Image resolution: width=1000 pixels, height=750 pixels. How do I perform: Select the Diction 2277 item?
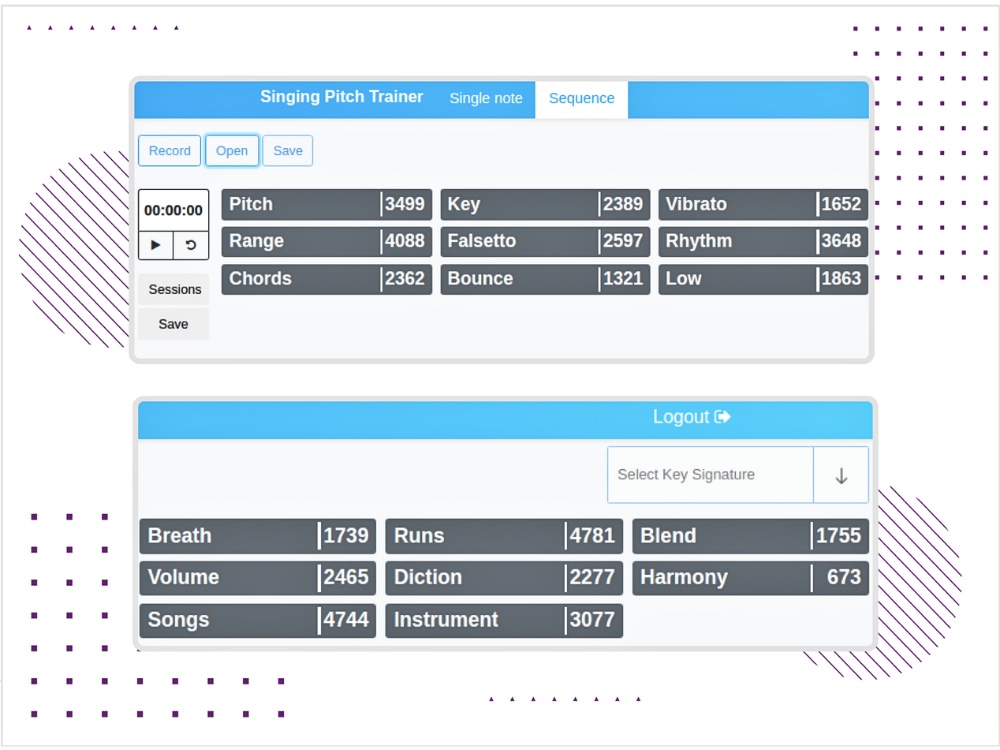click(504, 578)
